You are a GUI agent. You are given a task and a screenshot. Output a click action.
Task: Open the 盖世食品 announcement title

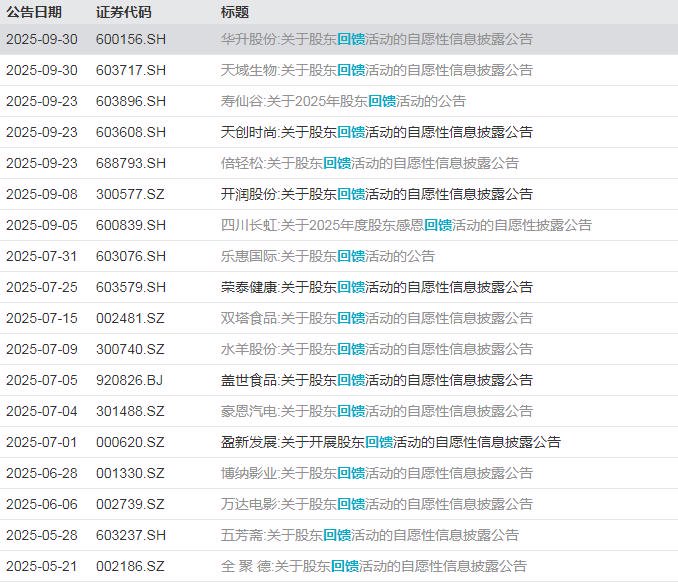pos(377,380)
